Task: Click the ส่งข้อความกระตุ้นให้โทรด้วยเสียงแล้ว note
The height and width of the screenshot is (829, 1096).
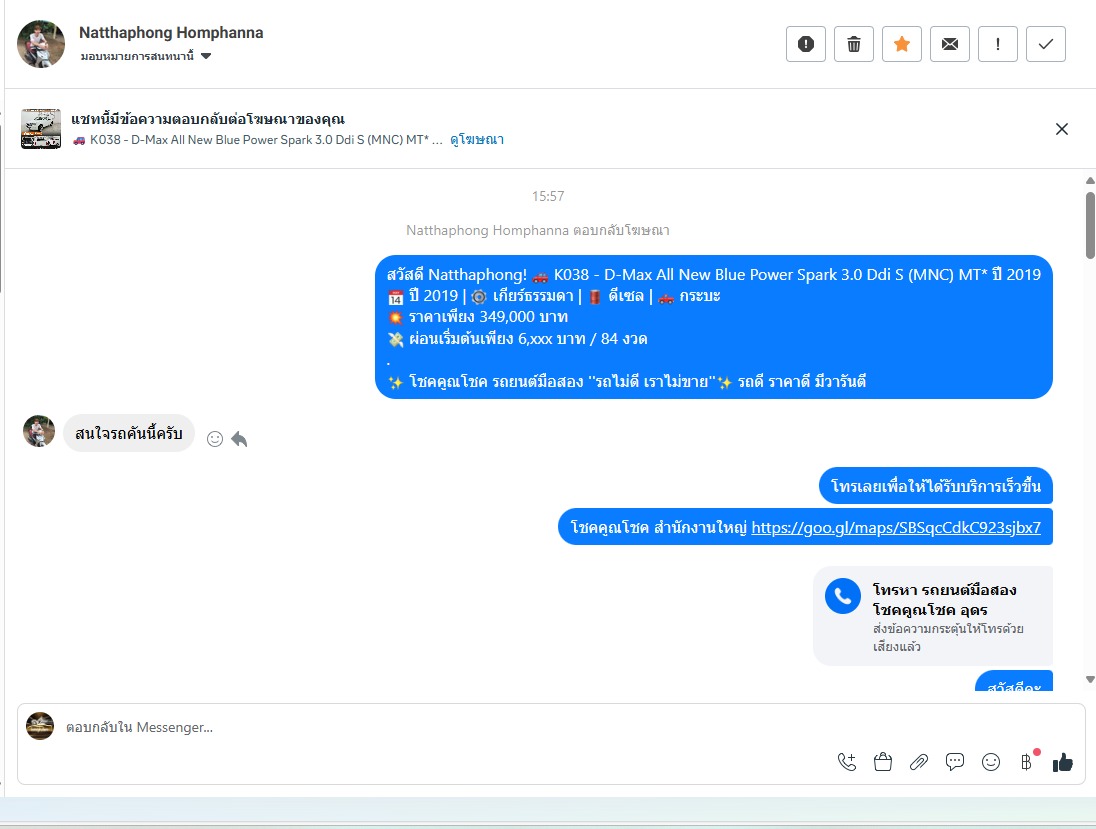Action: [x=948, y=637]
